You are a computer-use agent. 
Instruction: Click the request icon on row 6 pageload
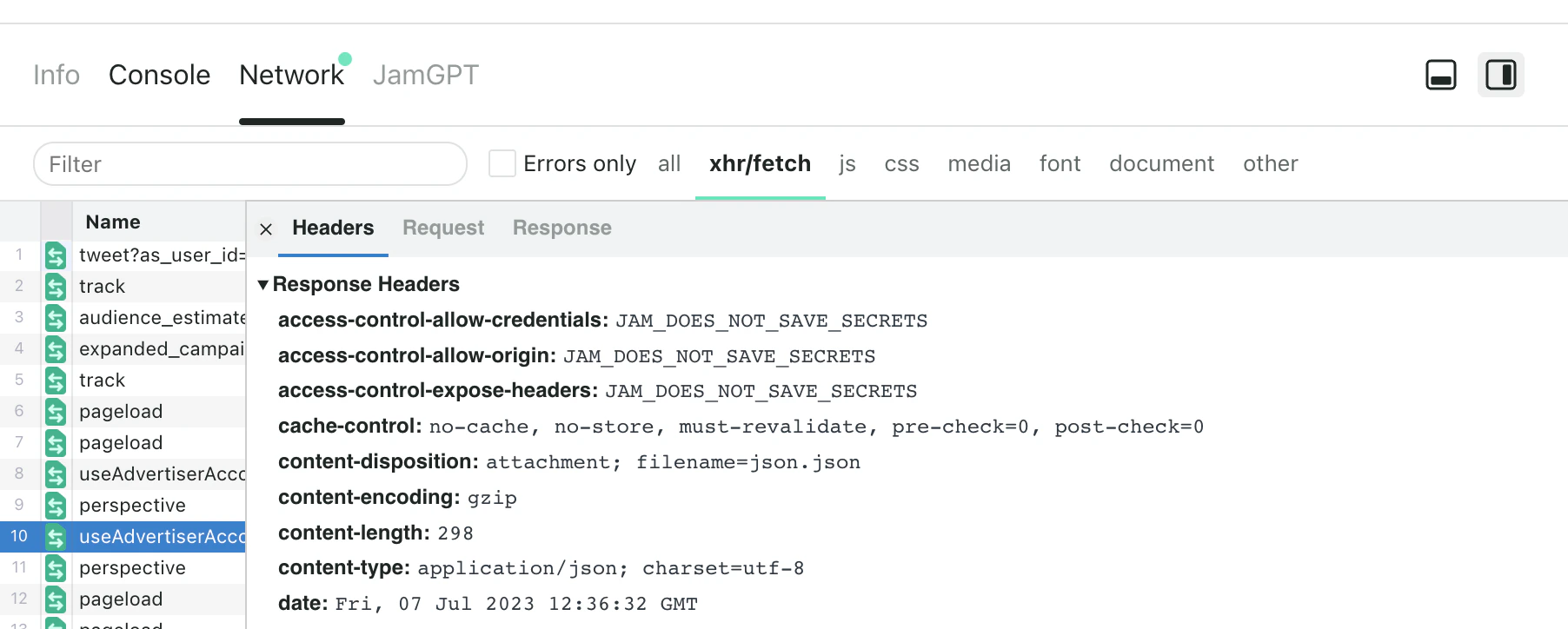[56, 412]
